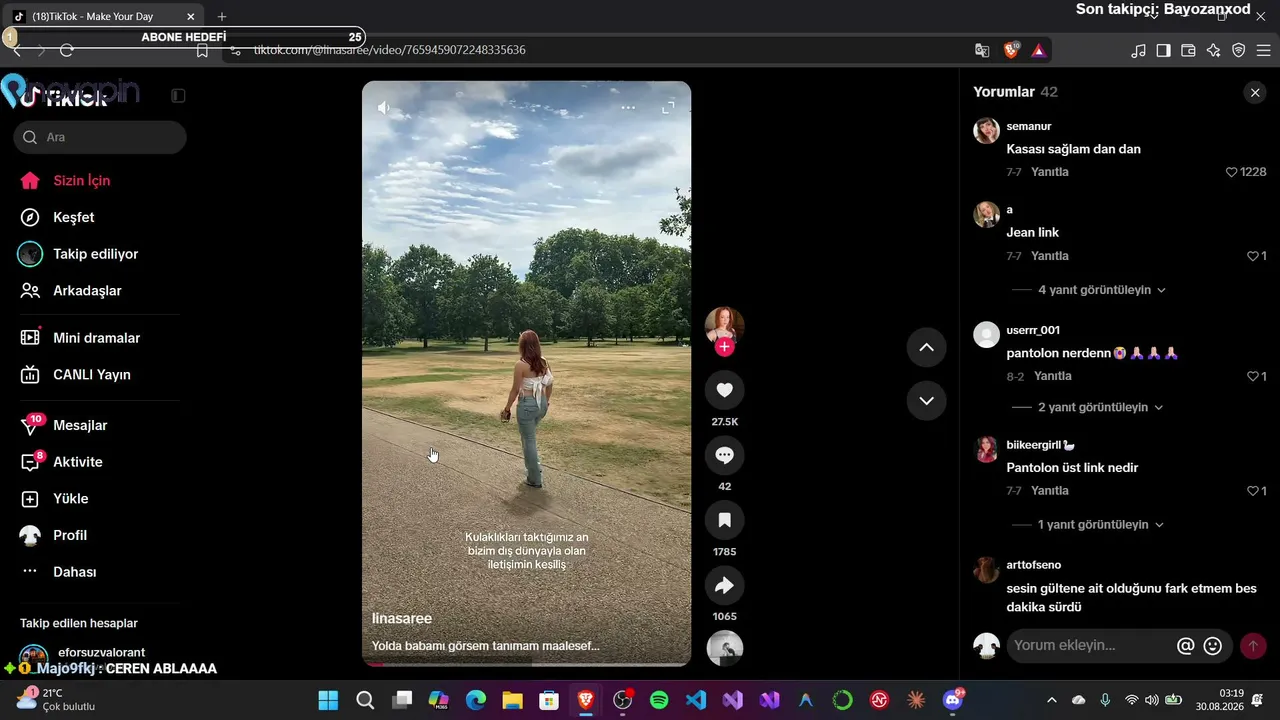Like biikeergirll's "Pantolon üst link nedir" comment
The height and width of the screenshot is (720, 1280).
click(x=1252, y=491)
